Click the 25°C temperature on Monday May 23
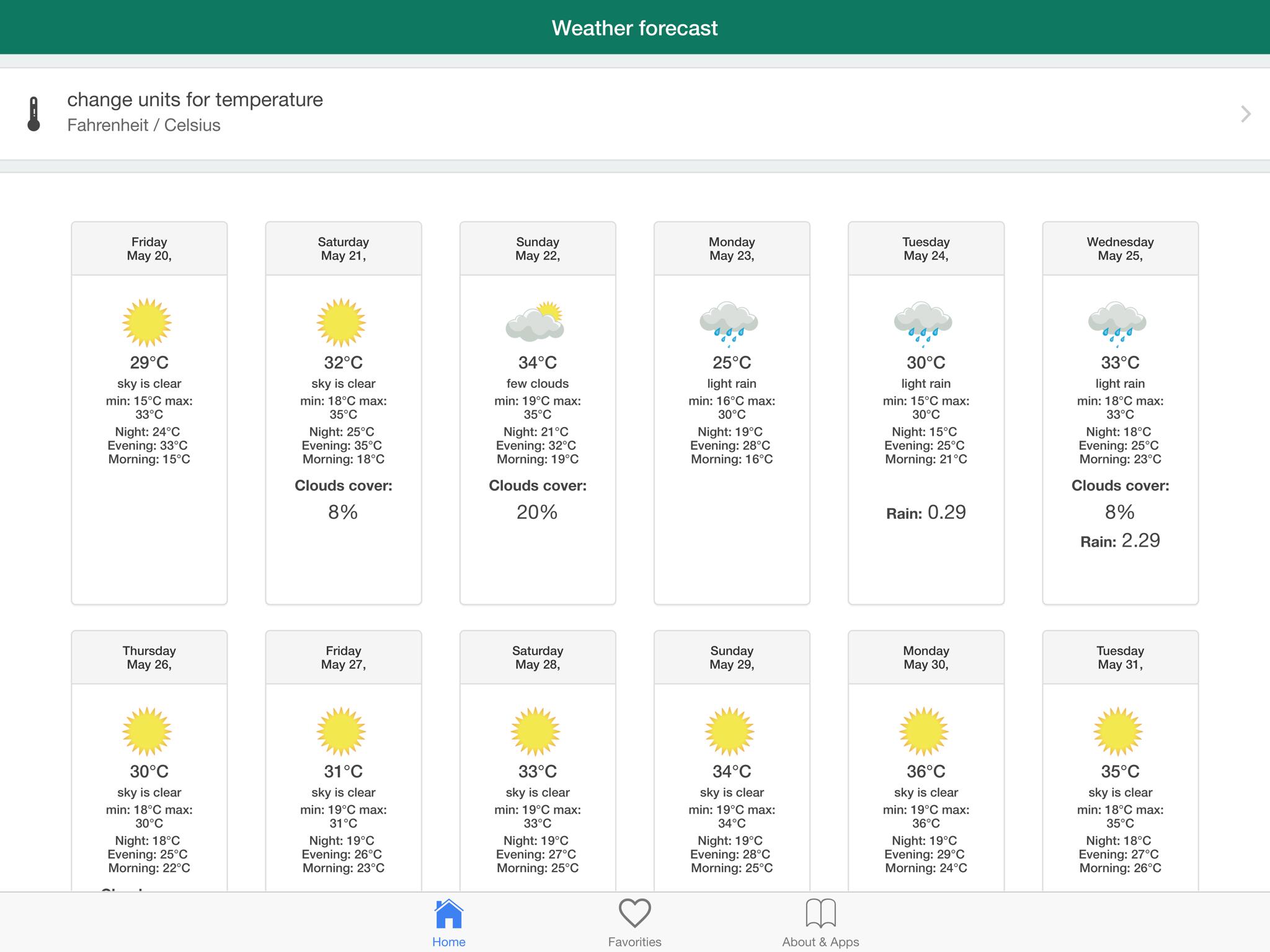Image resolution: width=1270 pixels, height=952 pixels. 732,363
